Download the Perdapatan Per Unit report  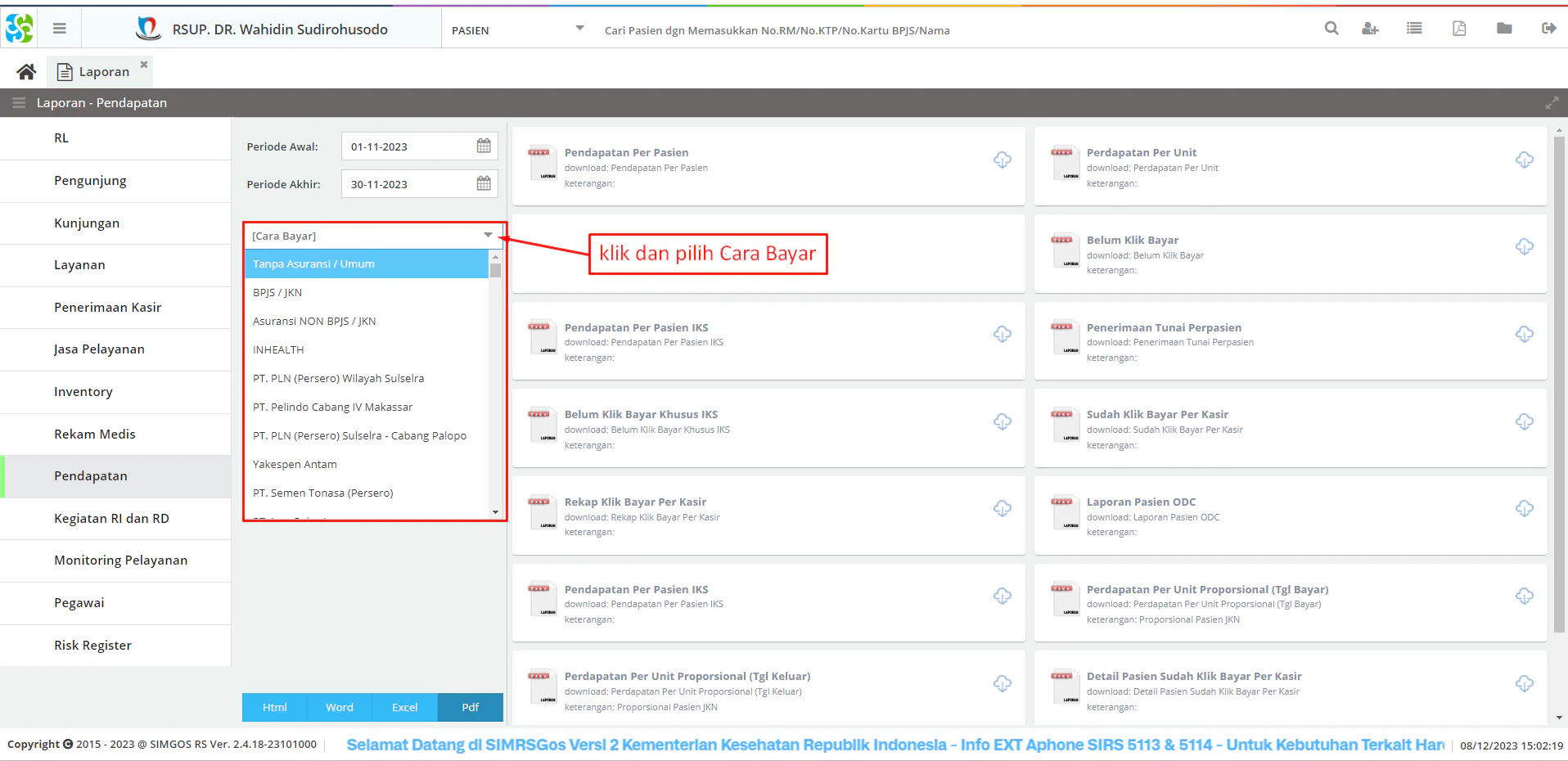1525,160
